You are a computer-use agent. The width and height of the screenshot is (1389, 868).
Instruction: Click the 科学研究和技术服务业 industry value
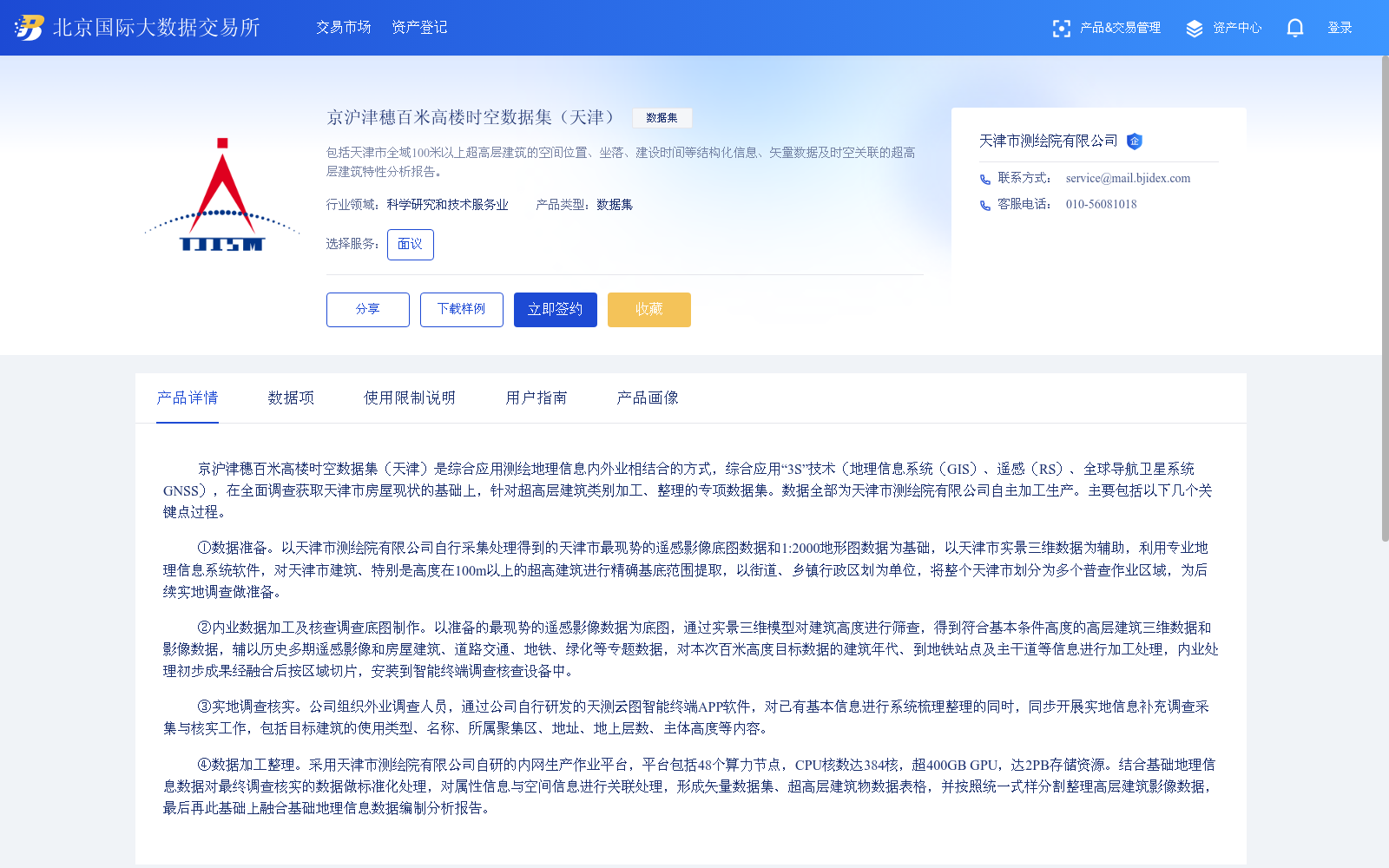[448, 205]
